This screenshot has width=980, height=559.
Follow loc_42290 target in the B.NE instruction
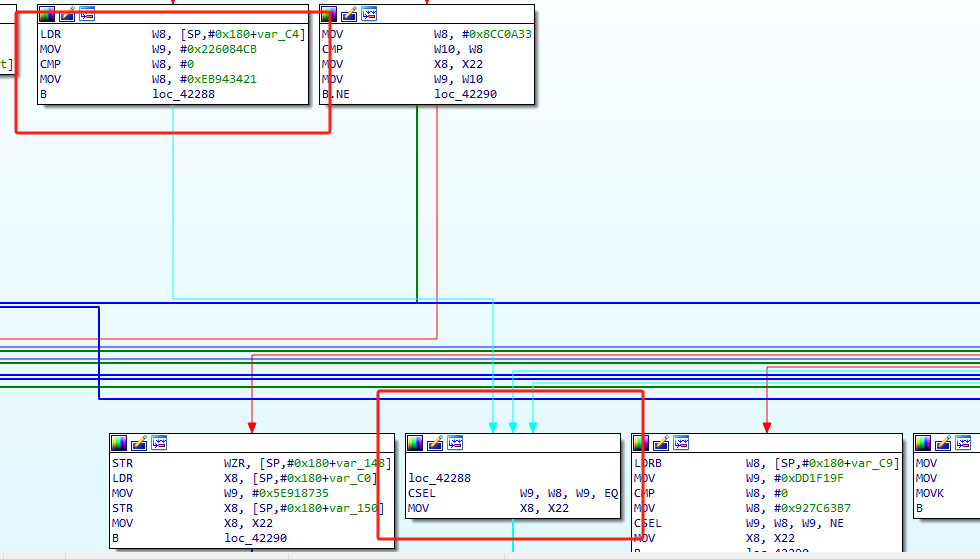coord(466,94)
